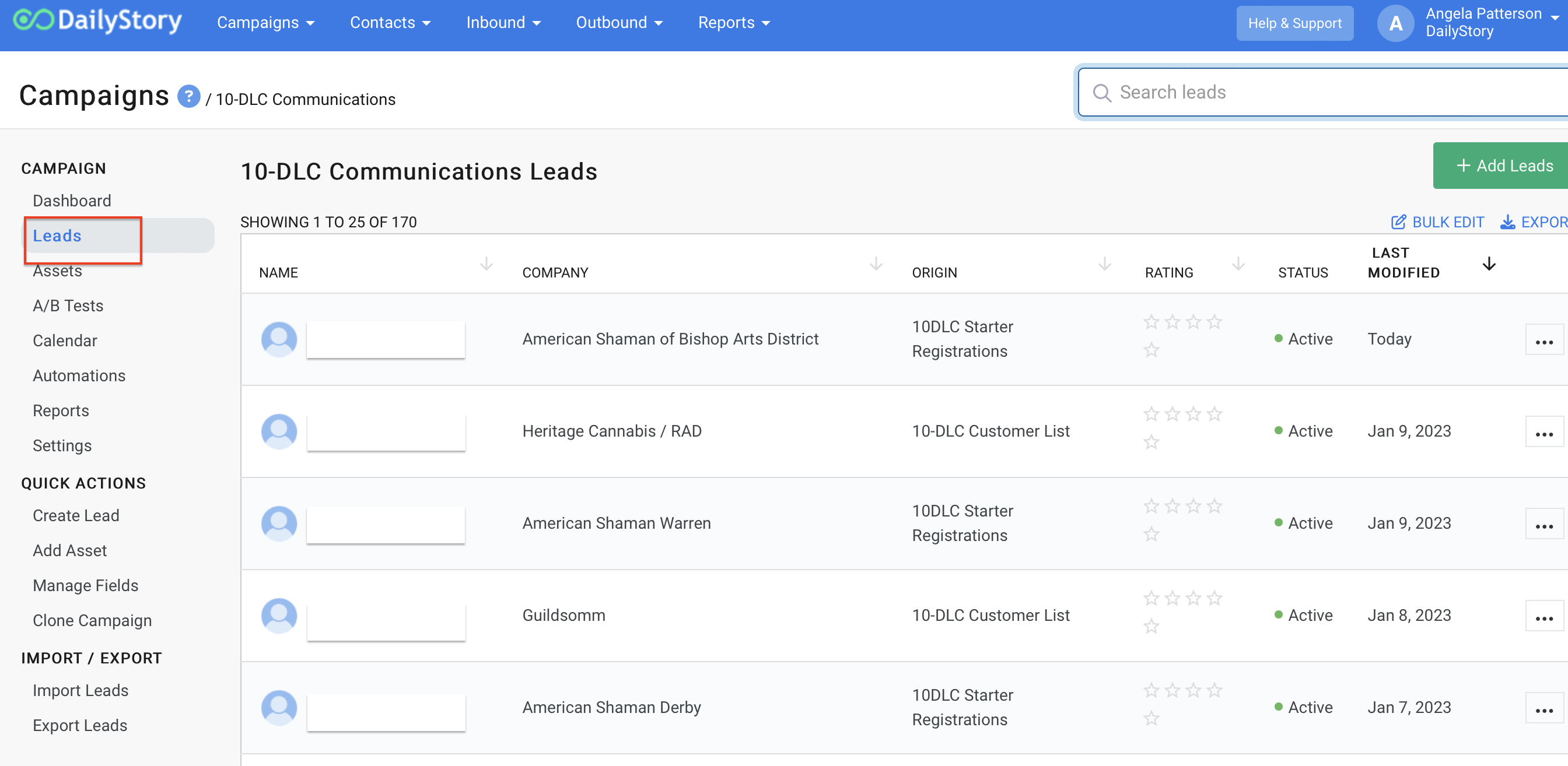This screenshot has height=766, width=1568.
Task: Expand the Inbound top menu
Action: 503,23
